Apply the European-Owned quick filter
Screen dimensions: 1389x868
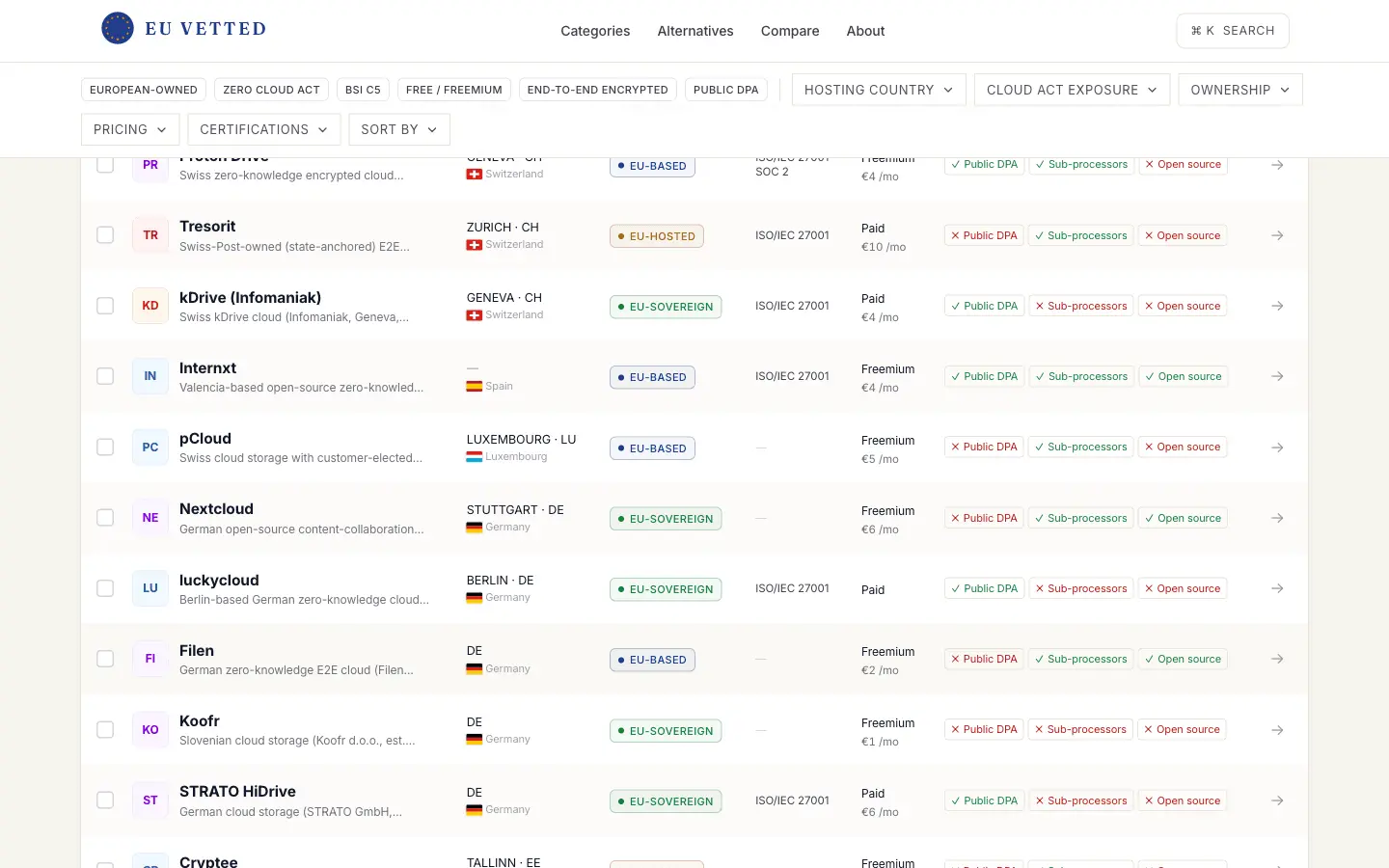144,90
